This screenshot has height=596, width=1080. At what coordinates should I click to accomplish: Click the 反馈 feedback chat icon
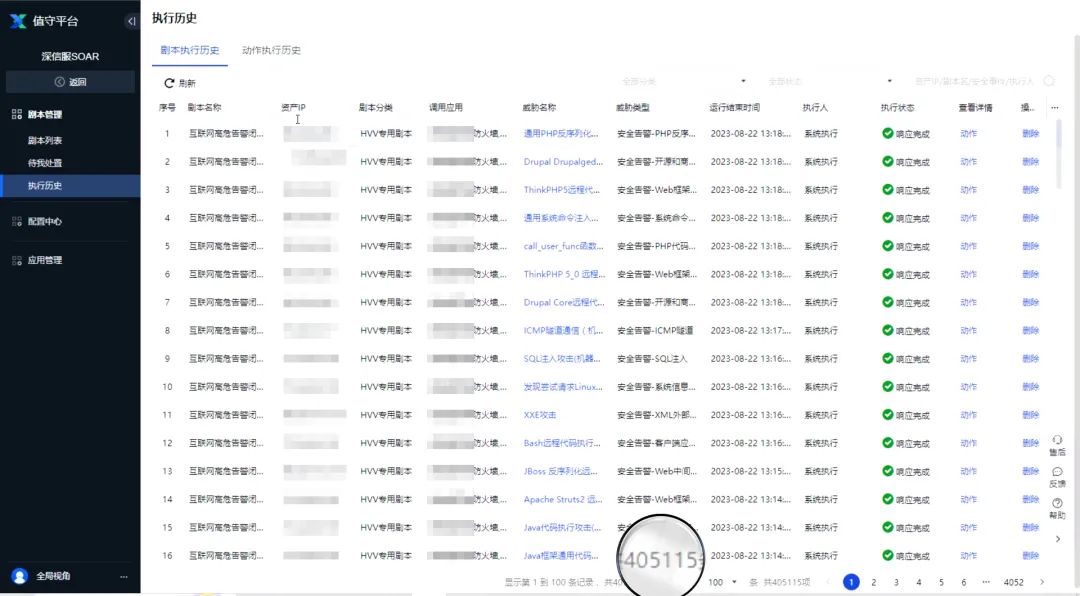tap(1057, 472)
